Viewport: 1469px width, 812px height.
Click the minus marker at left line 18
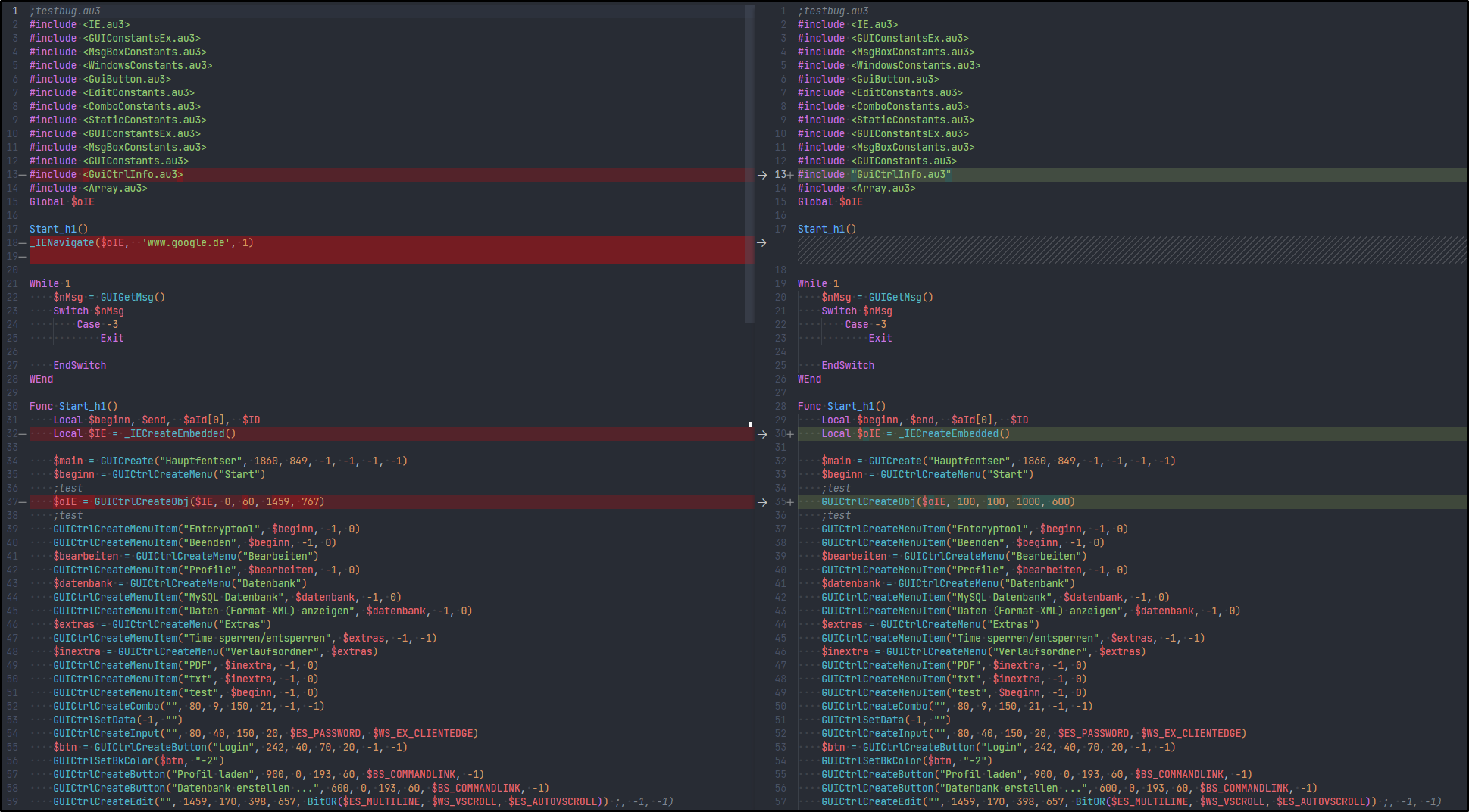(x=23, y=243)
